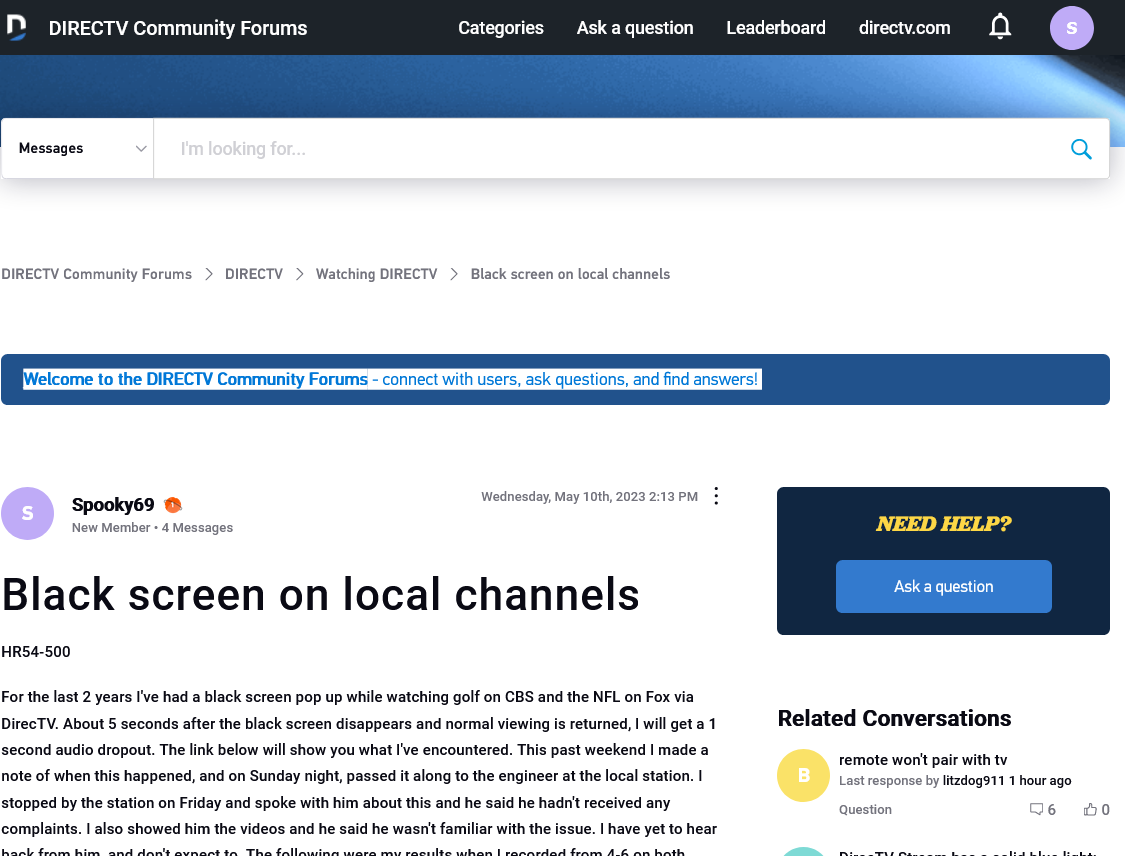The image size is (1125, 856).
Task: Open your profile avatar menu
Action: coord(1071,27)
